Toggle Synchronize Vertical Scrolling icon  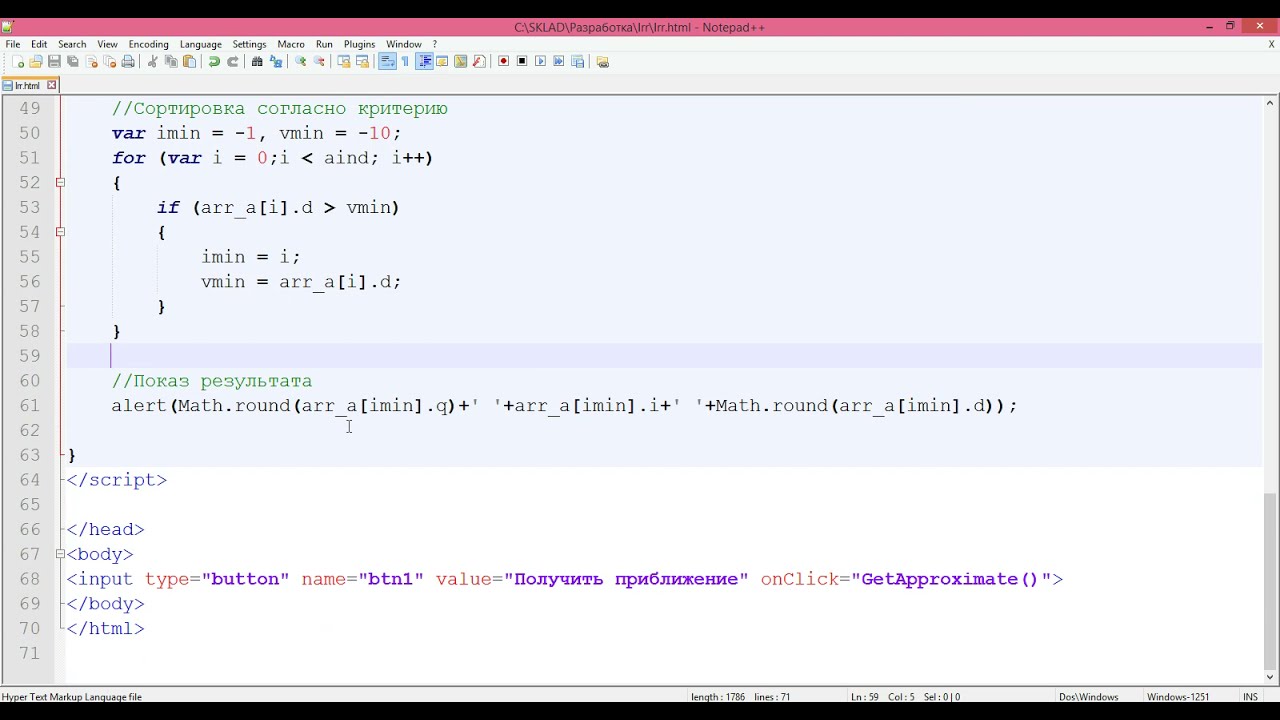[x=344, y=61]
